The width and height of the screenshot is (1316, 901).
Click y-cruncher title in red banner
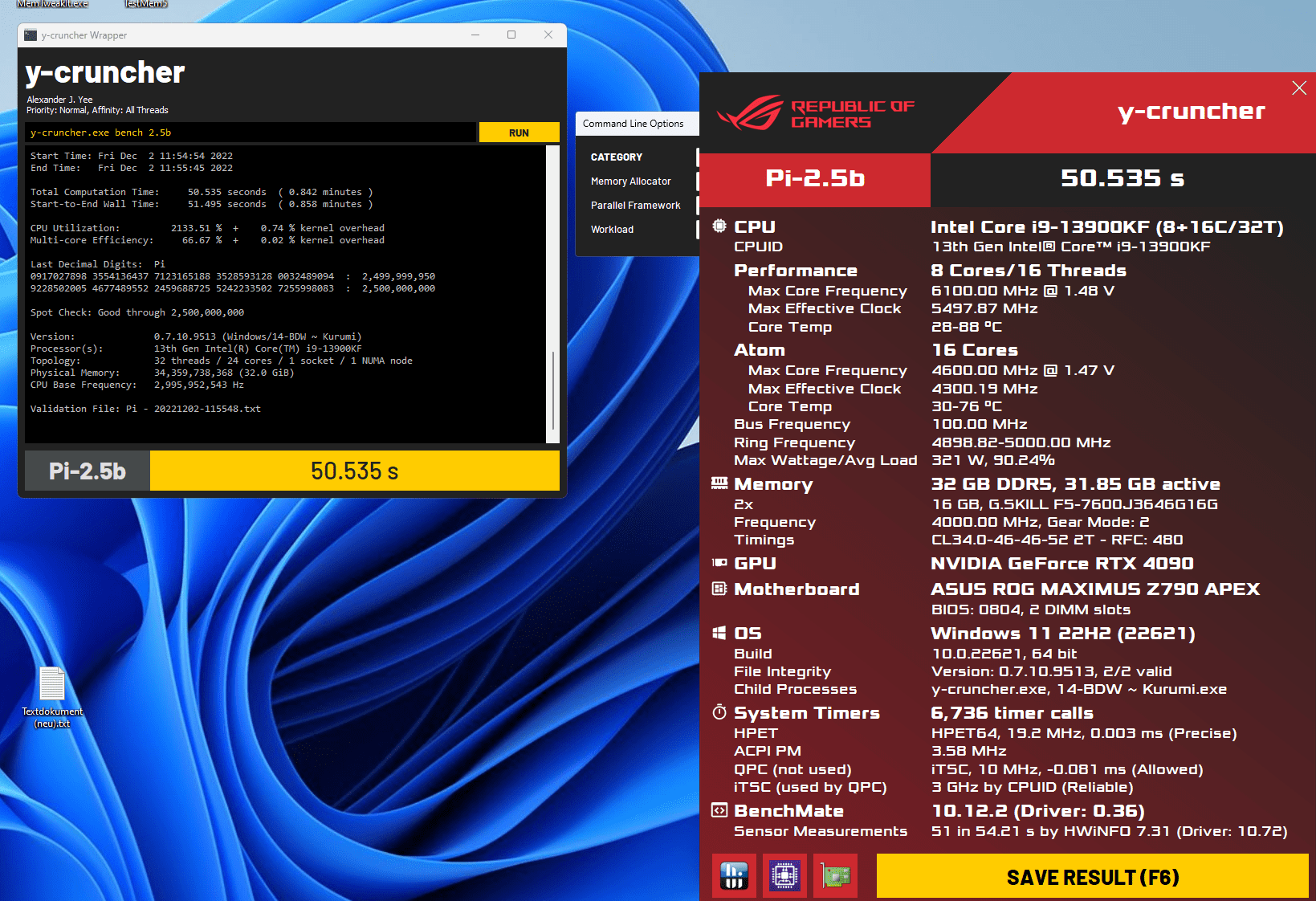tap(1192, 112)
